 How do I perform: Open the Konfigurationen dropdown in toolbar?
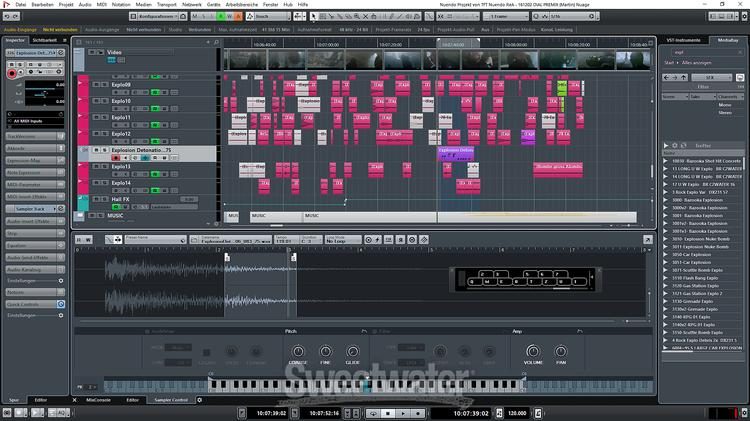(x=158, y=16)
